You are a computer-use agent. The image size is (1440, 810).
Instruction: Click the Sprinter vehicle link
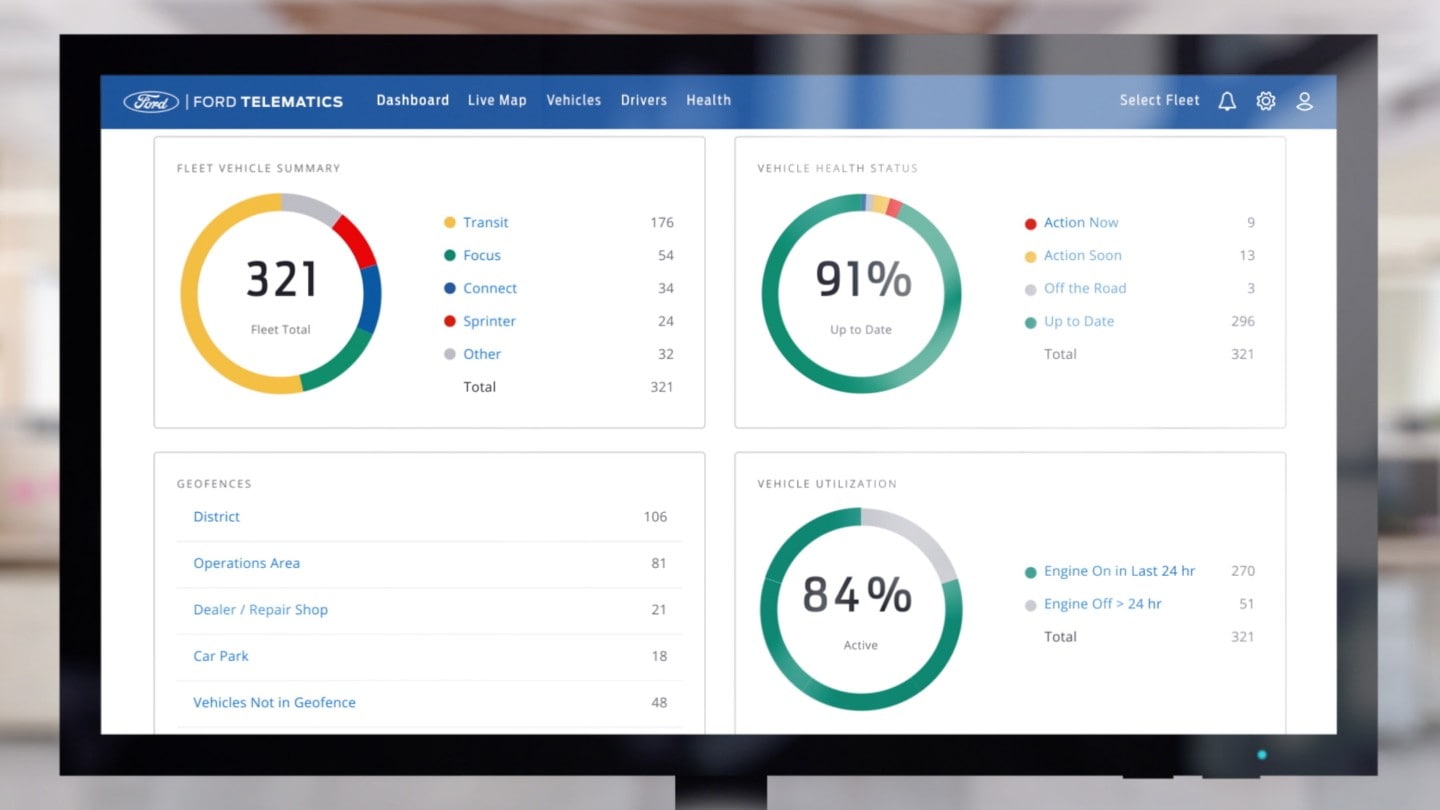[x=490, y=321]
